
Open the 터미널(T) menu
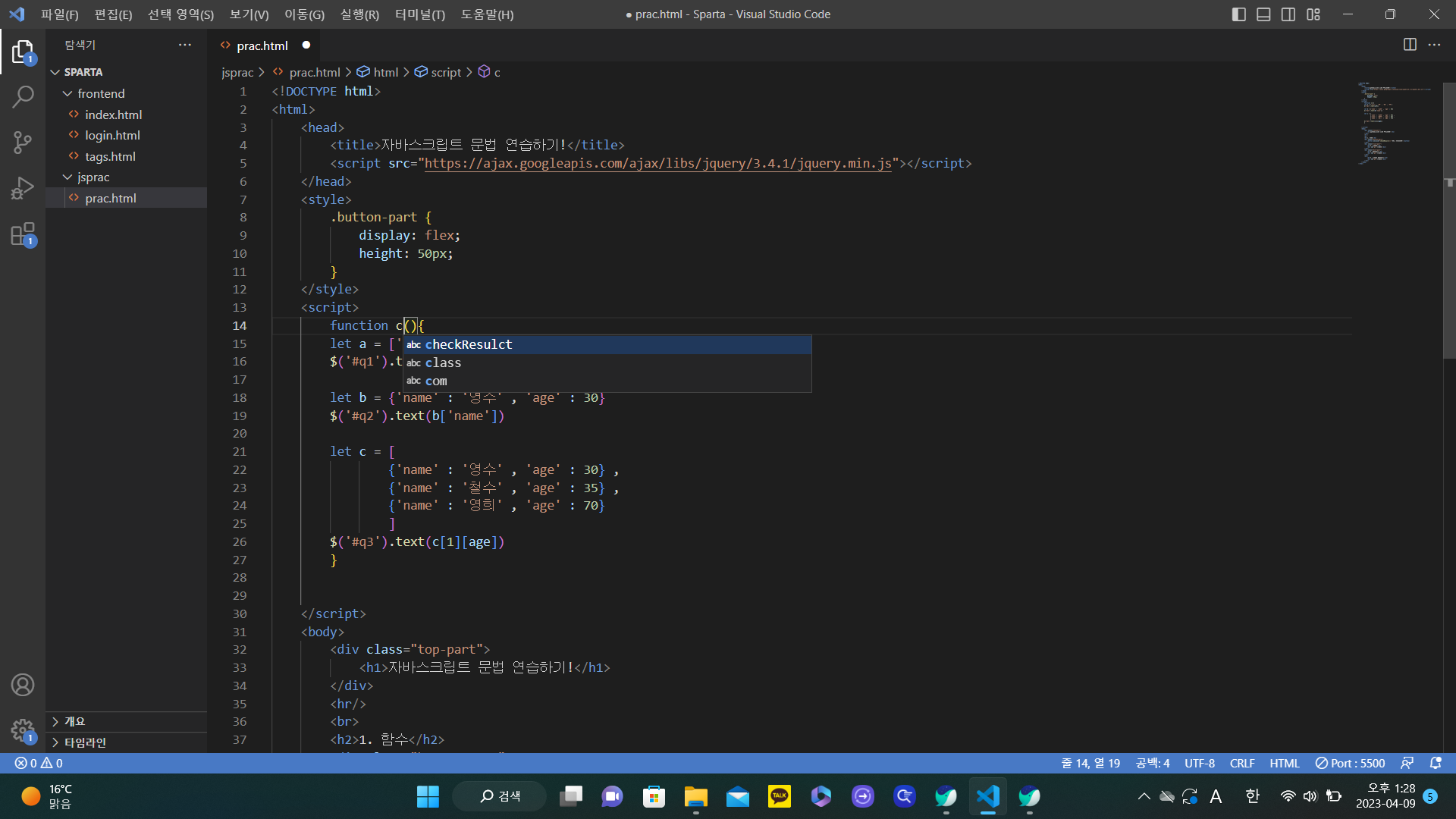coord(420,14)
